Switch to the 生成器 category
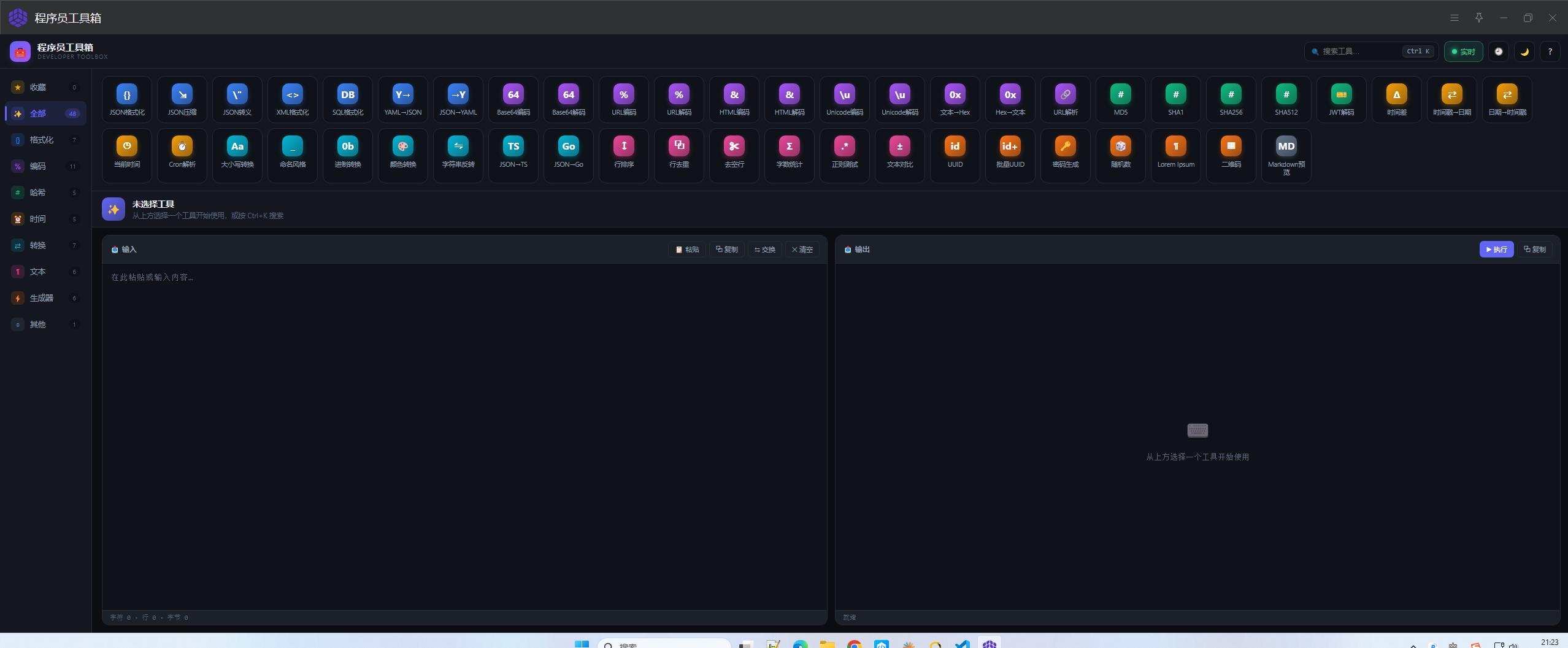The image size is (1568, 648). point(45,298)
